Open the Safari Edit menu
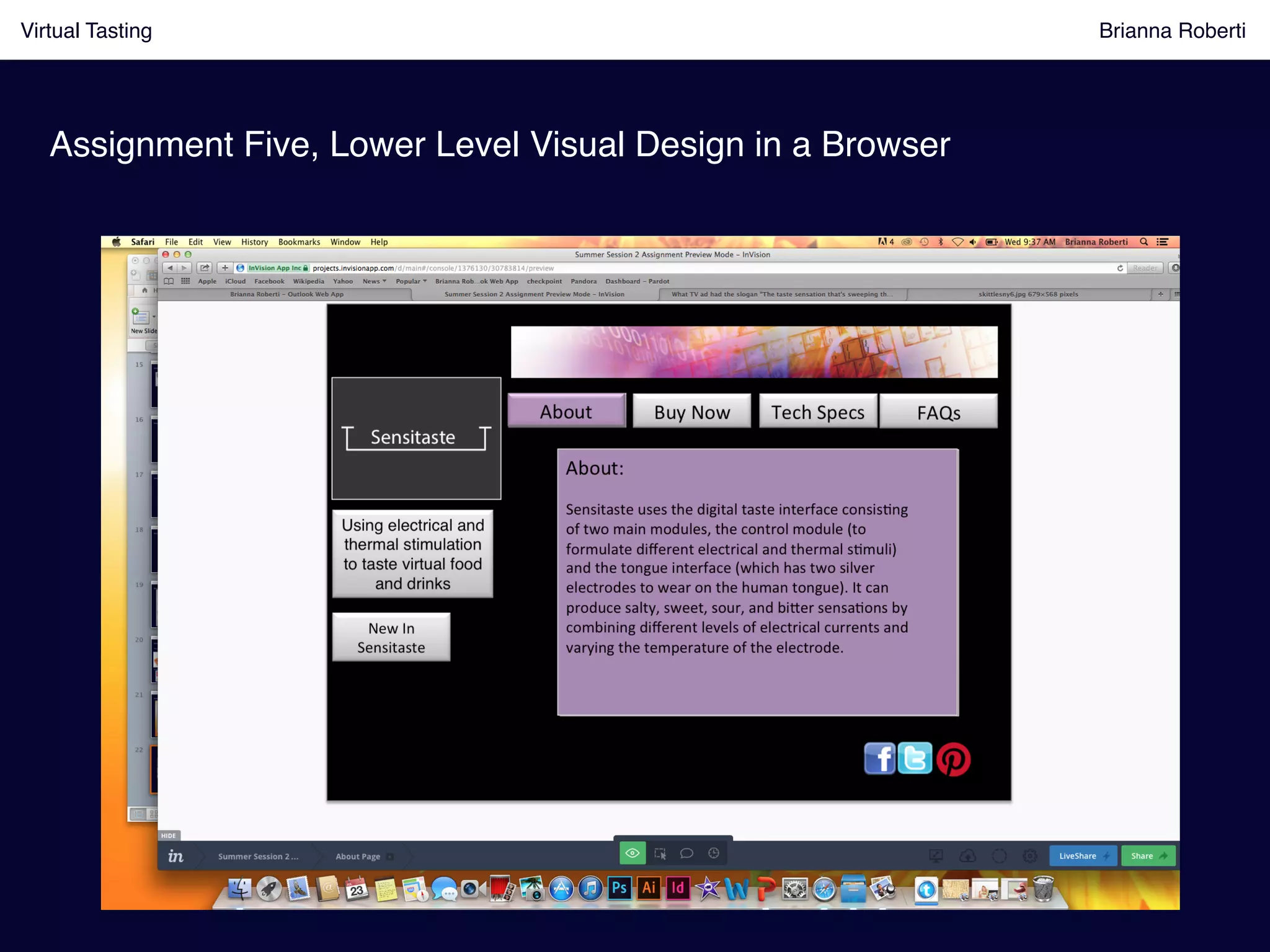 [195, 242]
